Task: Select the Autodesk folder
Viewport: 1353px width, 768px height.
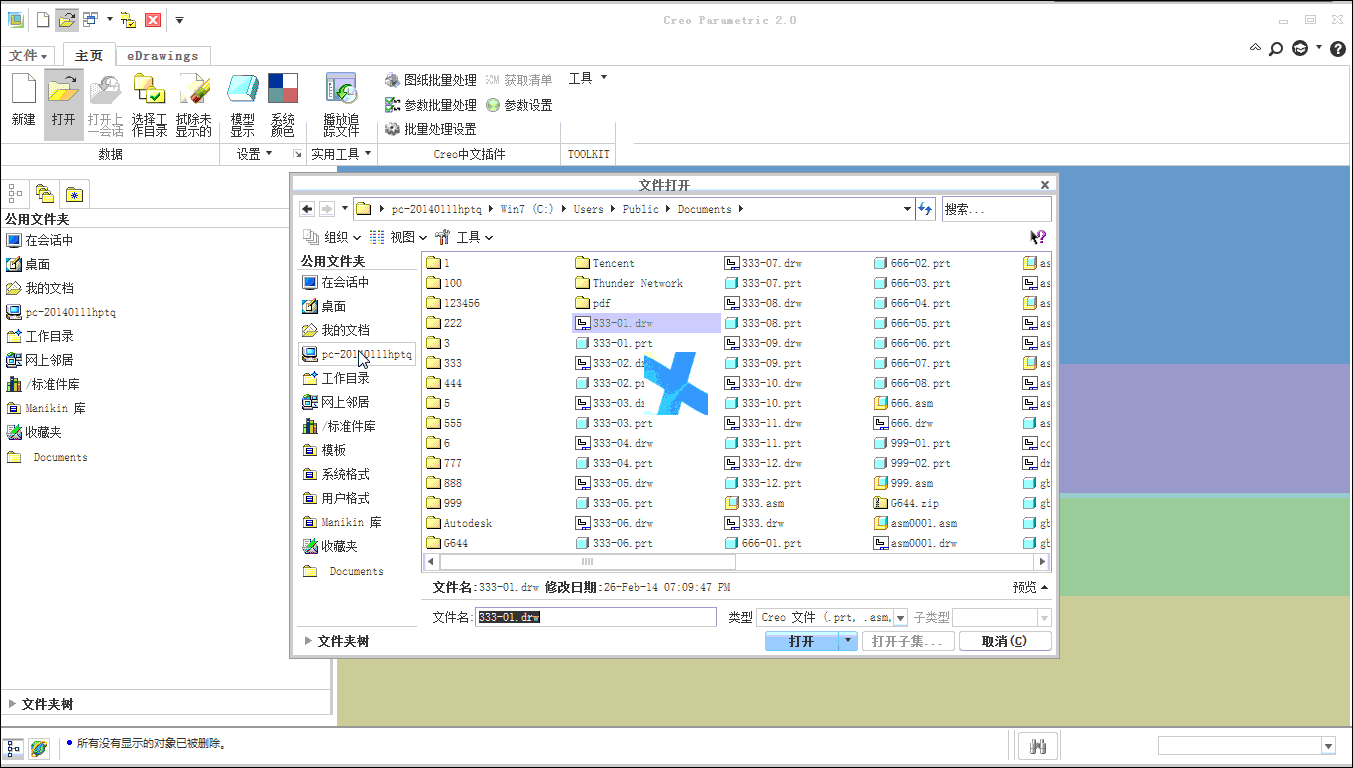Action: pos(459,523)
